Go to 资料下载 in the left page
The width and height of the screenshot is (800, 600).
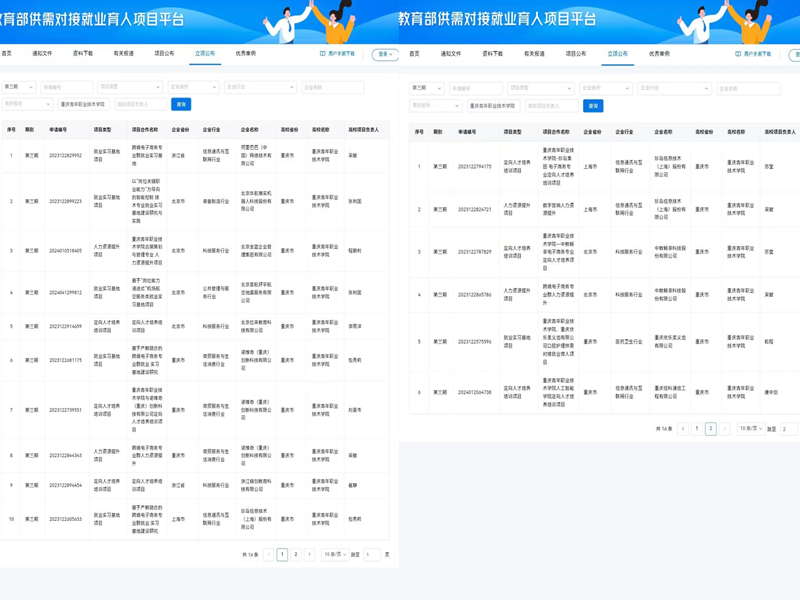(x=83, y=53)
